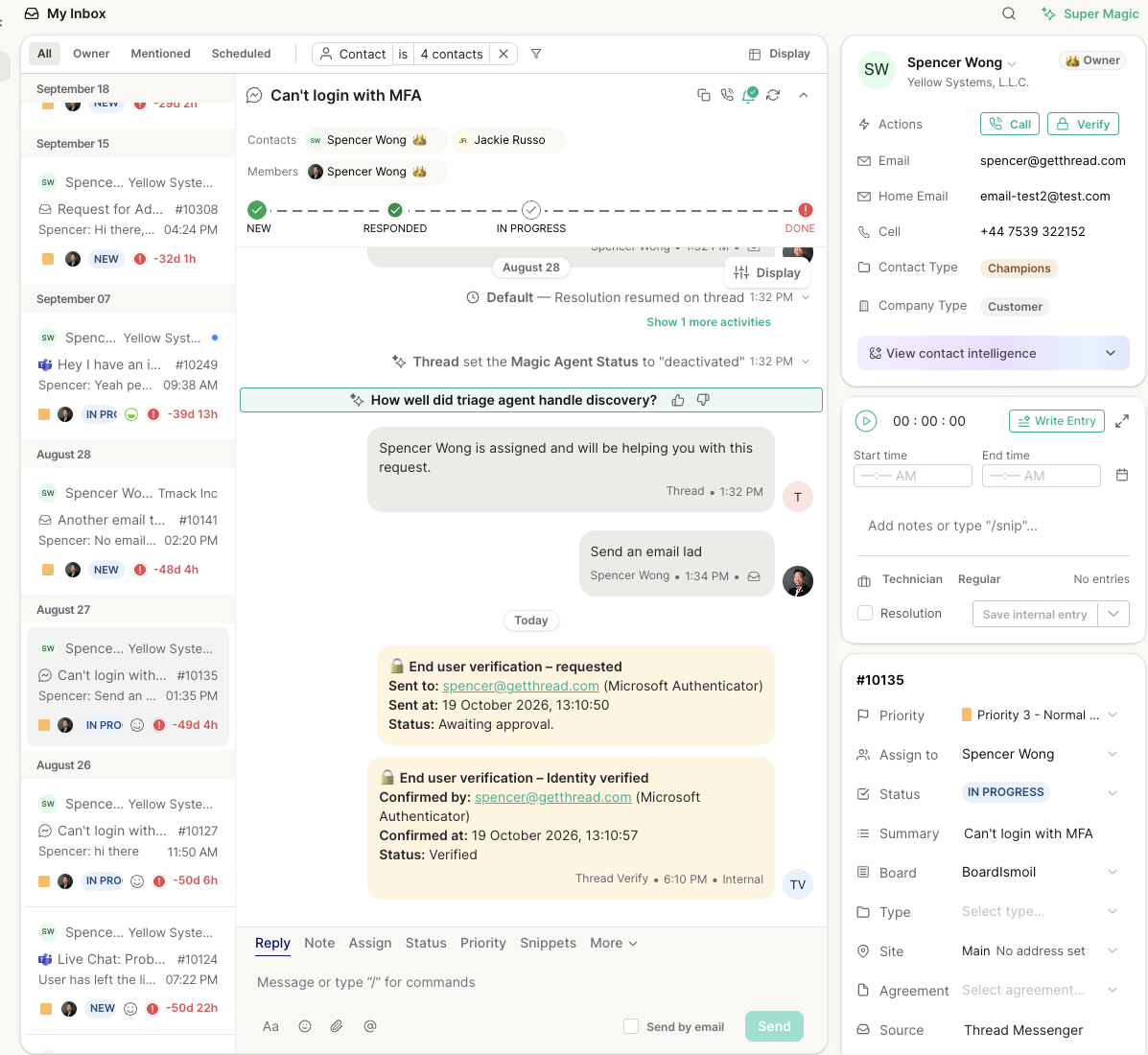1148x1055 pixels.
Task: Open the calendar icon beside End time
Action: coord(1122,475)
